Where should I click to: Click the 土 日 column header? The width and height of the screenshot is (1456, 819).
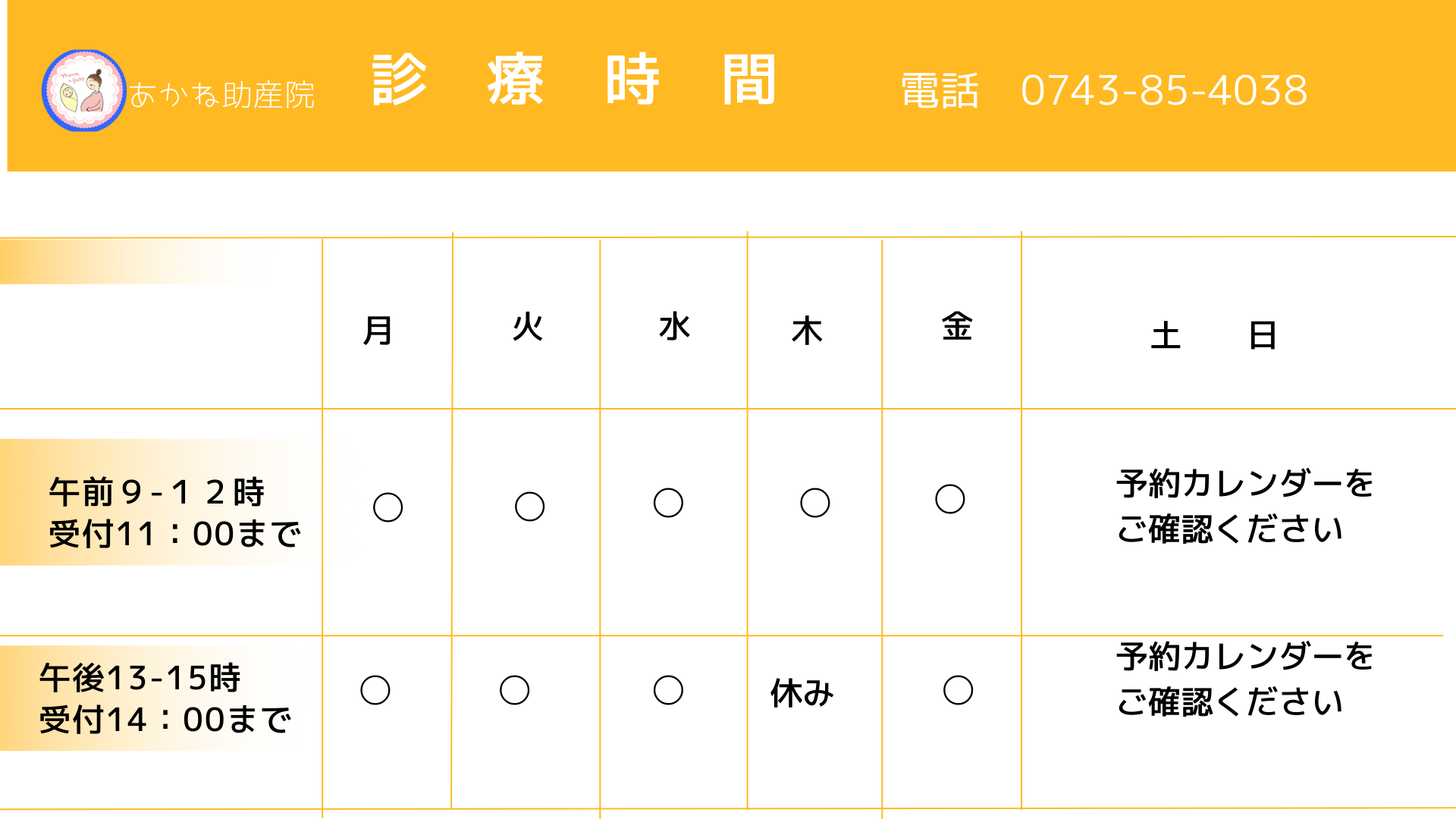pos(1214,335)
